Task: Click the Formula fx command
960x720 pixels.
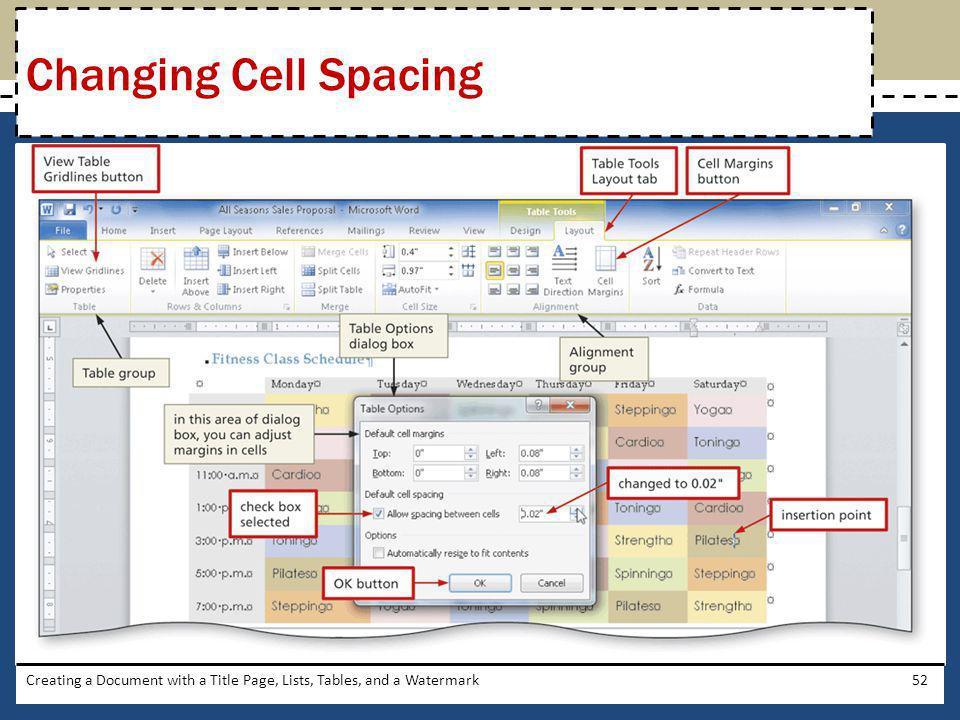Action: coord(699,290)
